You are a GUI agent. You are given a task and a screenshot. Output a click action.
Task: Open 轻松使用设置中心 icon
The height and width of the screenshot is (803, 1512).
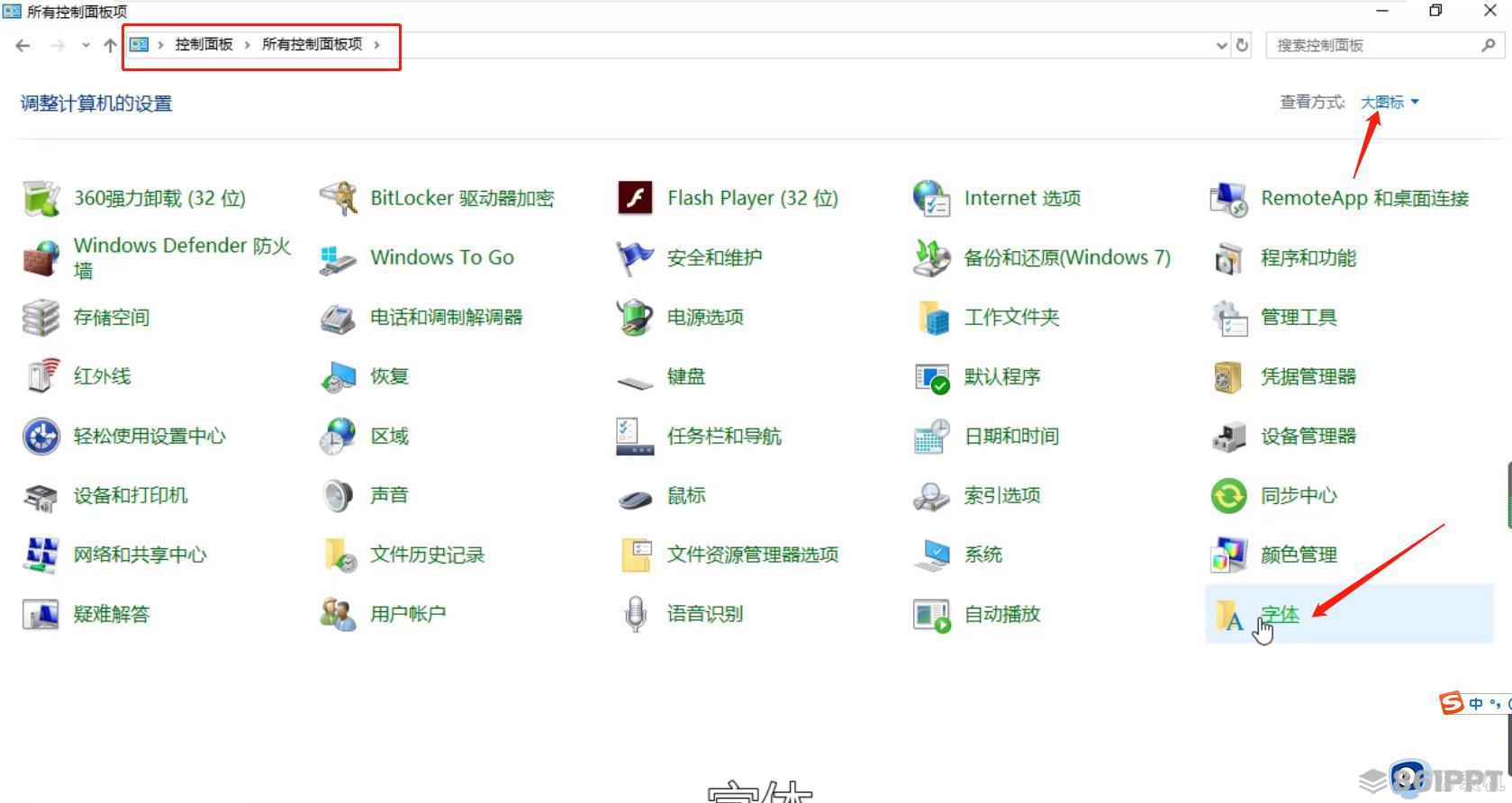point(41,436)
